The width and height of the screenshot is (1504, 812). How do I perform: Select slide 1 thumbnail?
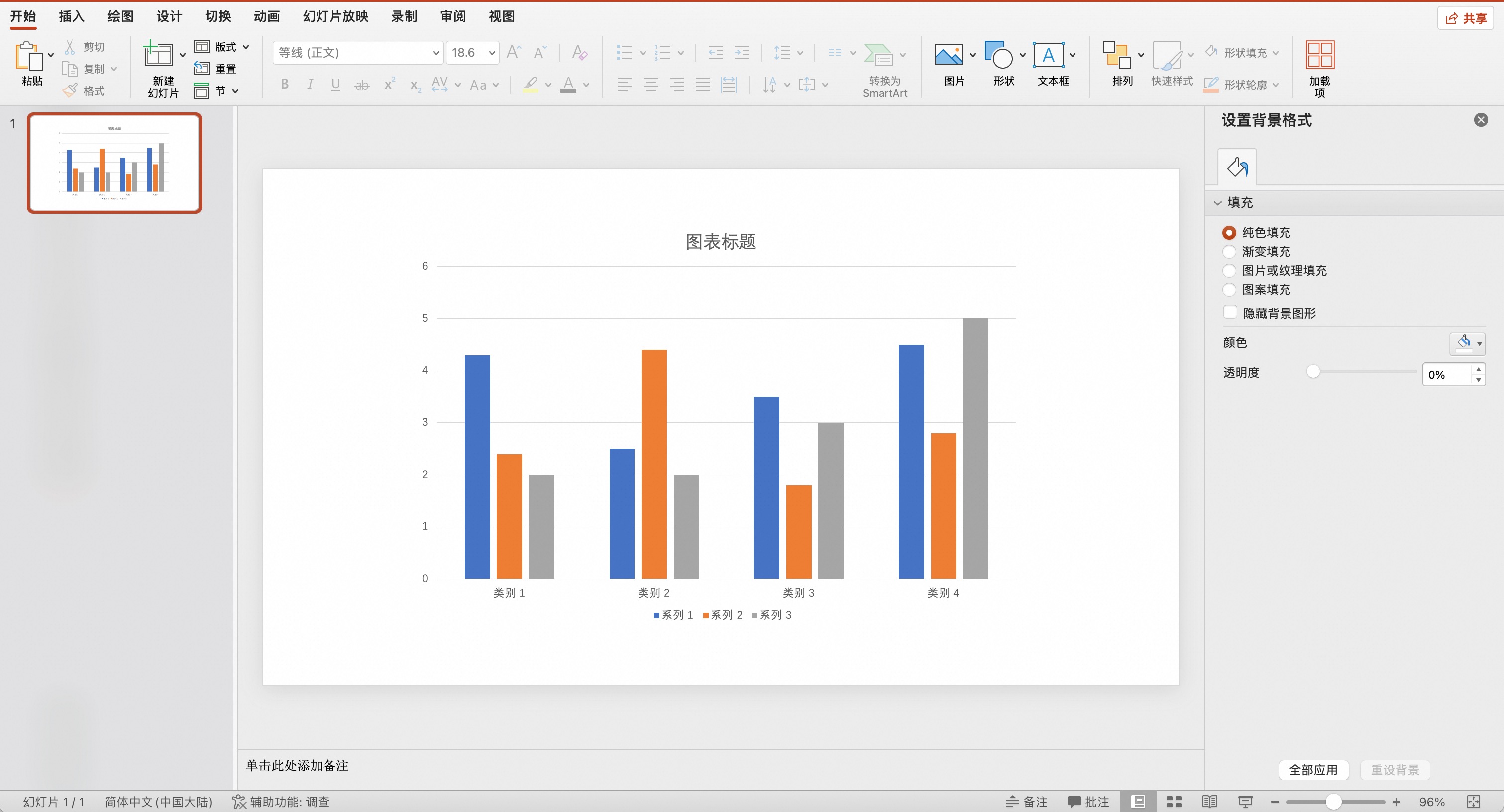coord(114,163)
